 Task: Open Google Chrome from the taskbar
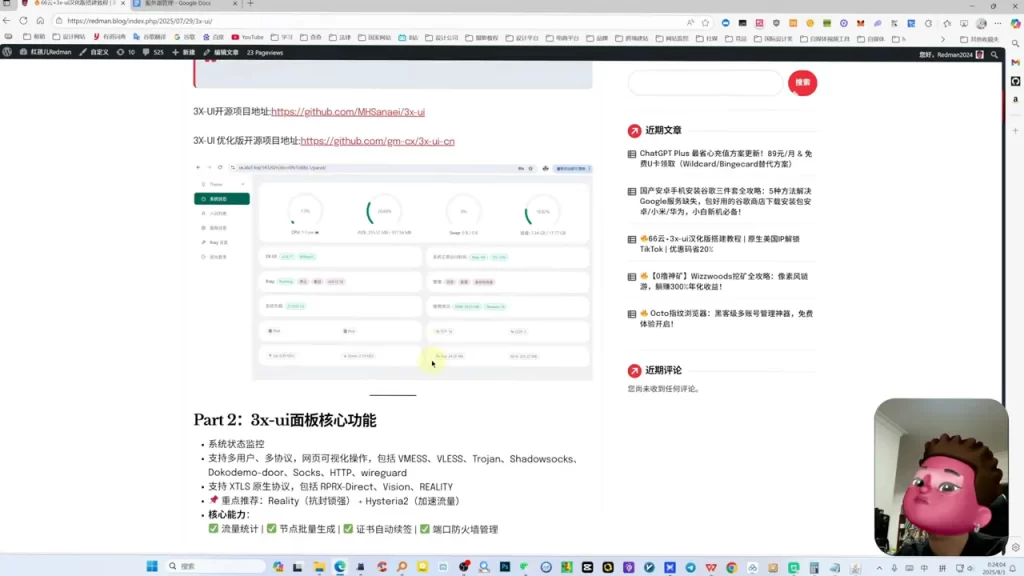click(731, 568)
